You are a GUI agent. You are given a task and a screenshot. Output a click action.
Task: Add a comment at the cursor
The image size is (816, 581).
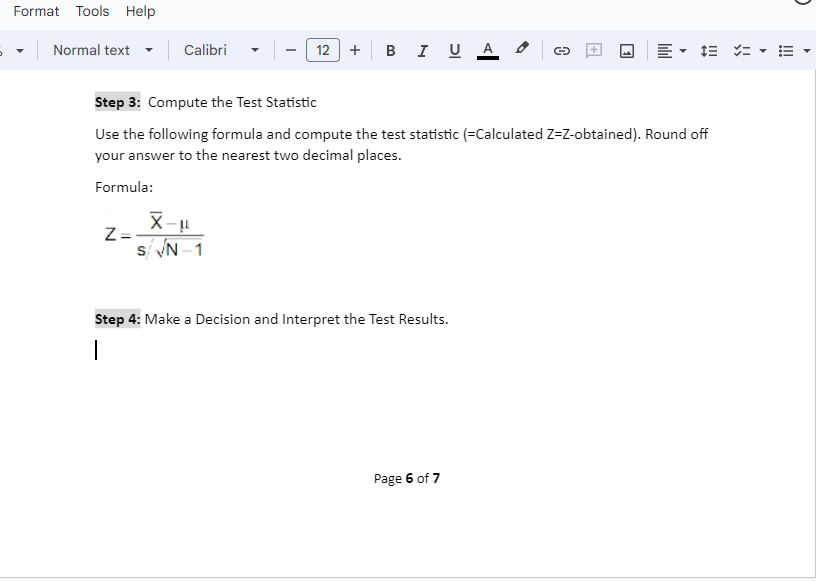click(x=594, y=50)
